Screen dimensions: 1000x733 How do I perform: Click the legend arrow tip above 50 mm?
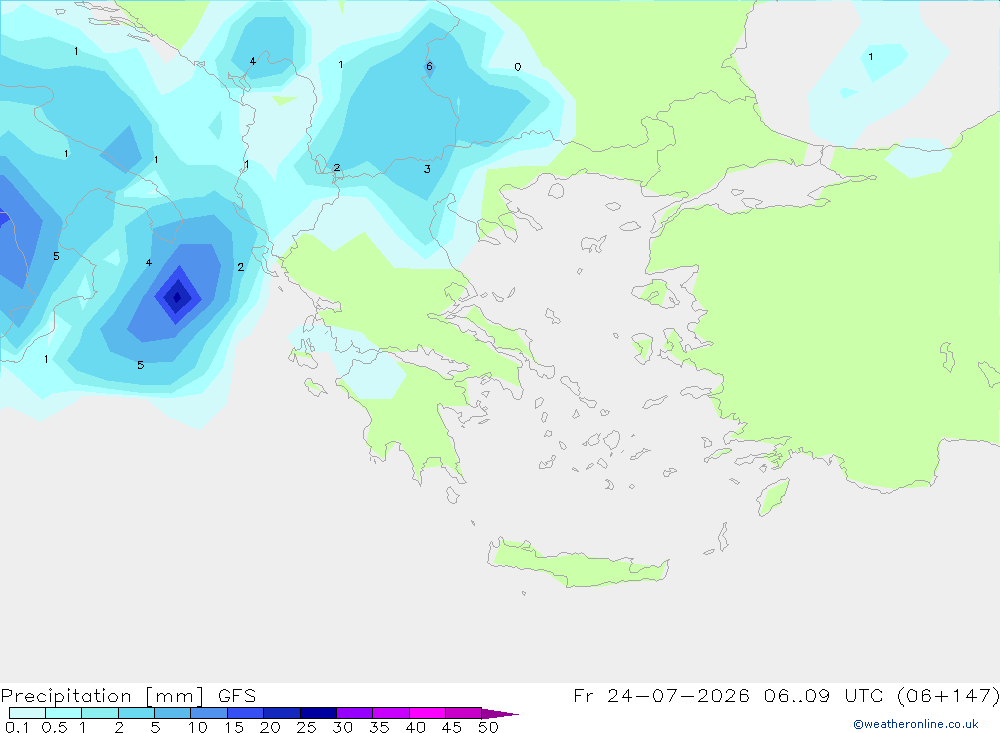(500, 714)
